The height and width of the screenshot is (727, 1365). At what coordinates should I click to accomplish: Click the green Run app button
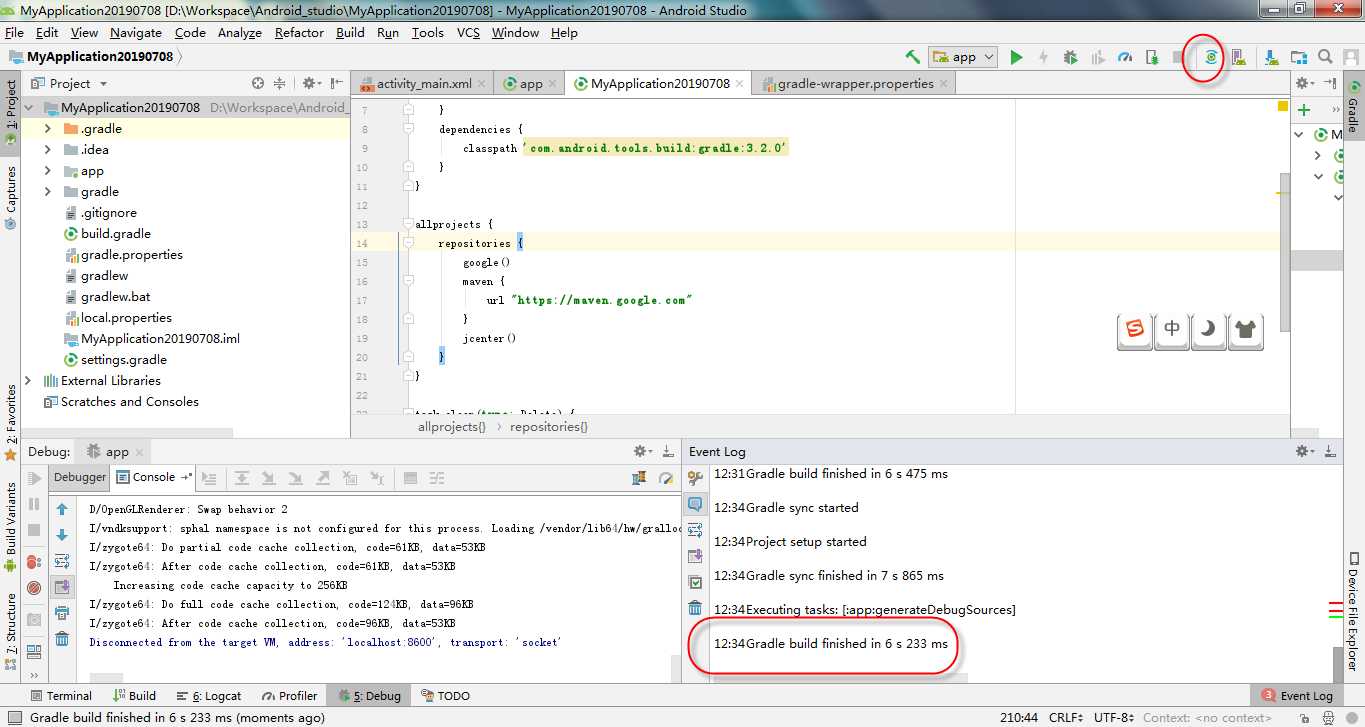(1016, 58)
